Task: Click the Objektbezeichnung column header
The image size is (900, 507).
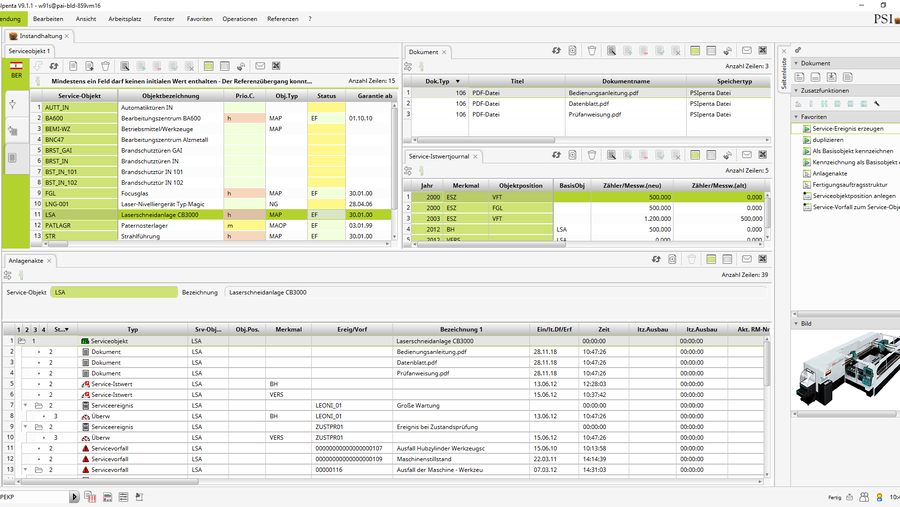Action: (170, 96)
